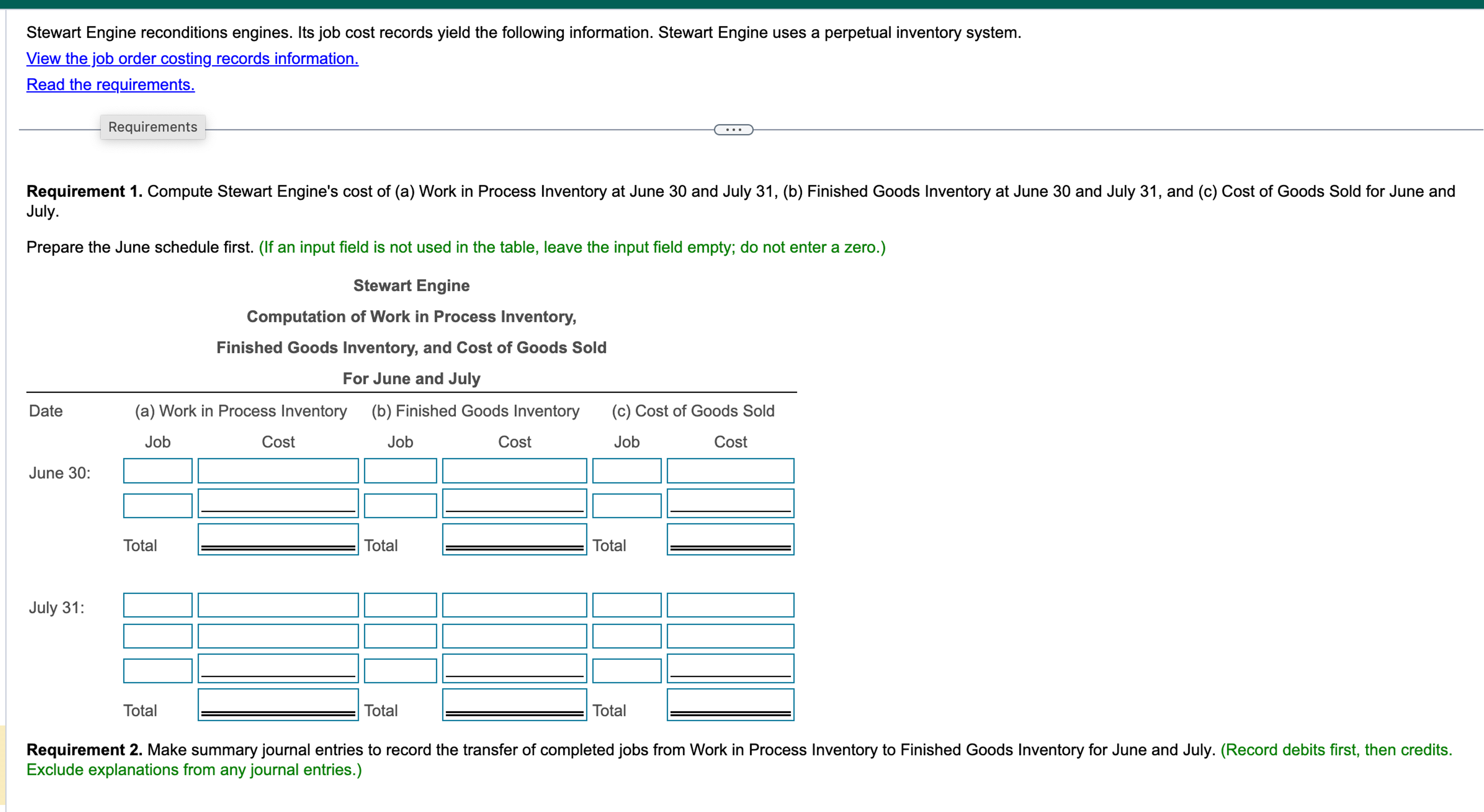
Task: Click the 'Stewart Engine' schedule title
Action: point(411,285)
